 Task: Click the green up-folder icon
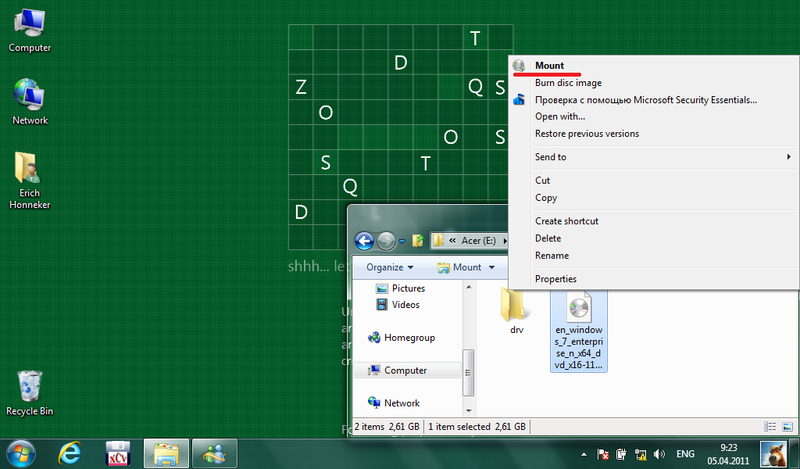coord(418,240)
